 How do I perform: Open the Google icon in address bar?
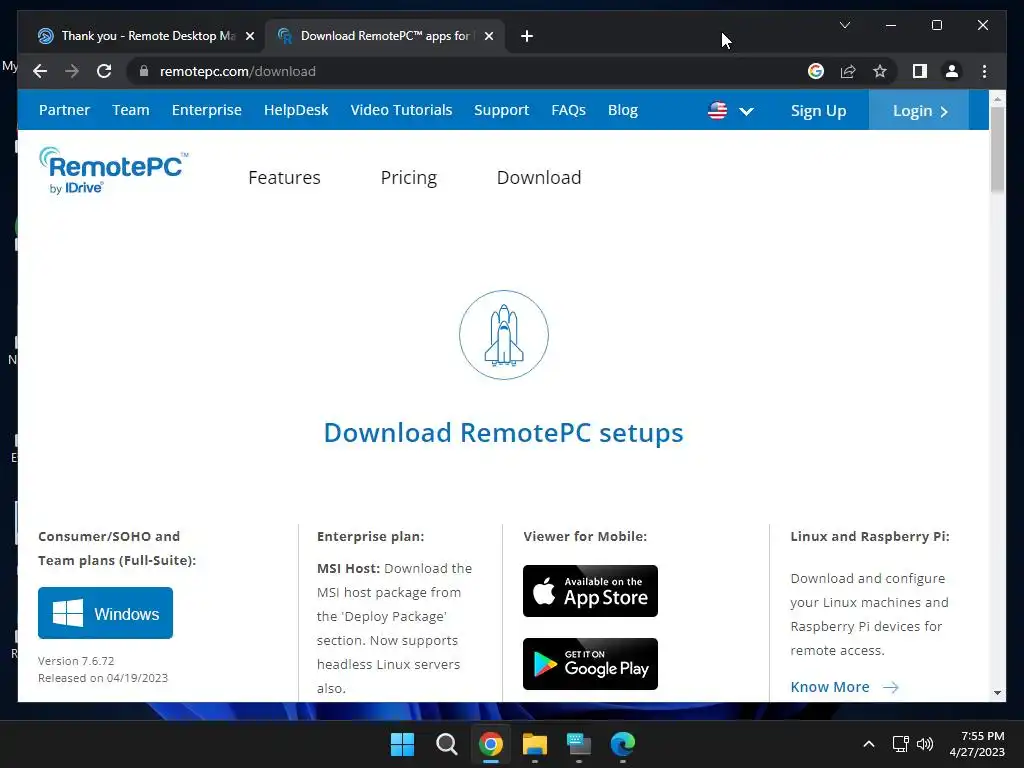click(816, 71)
